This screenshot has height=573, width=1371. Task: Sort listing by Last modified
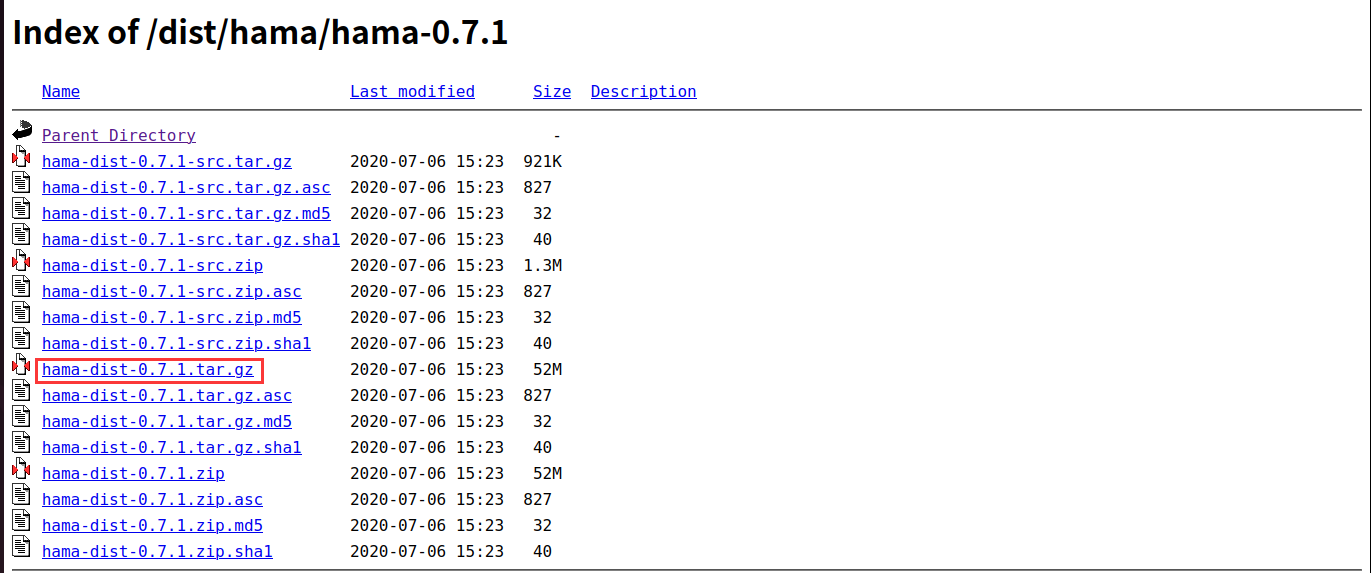point(412,91)
